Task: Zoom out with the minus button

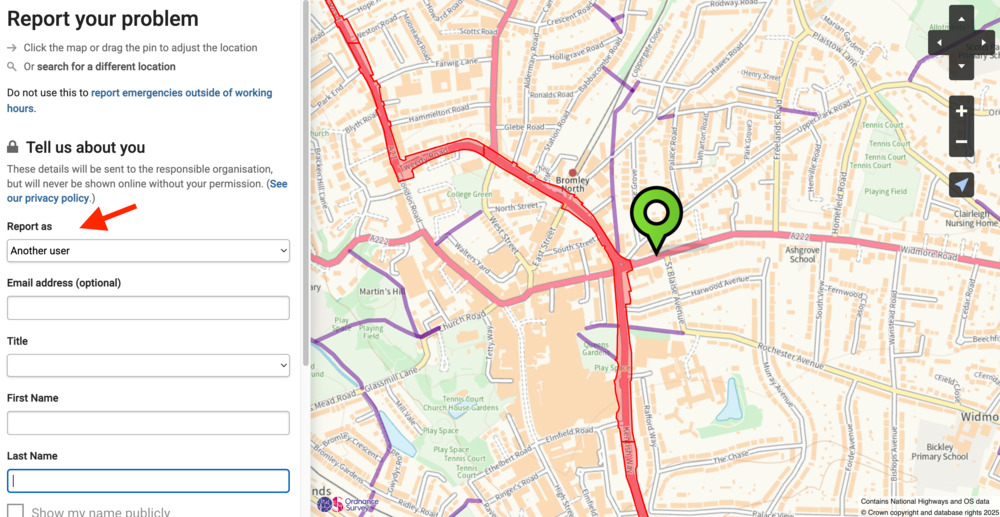Action: [x=961, y=142]
